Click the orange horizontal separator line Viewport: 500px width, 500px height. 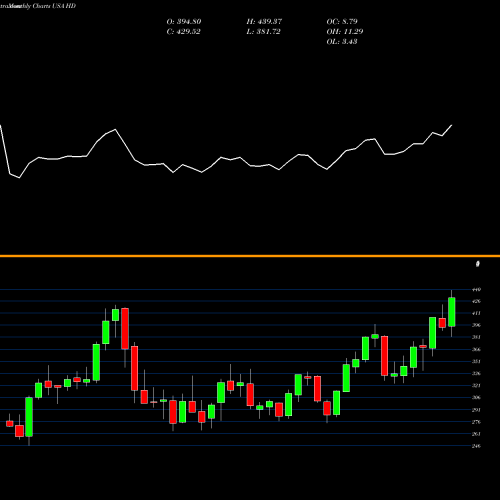click(250, 256)
